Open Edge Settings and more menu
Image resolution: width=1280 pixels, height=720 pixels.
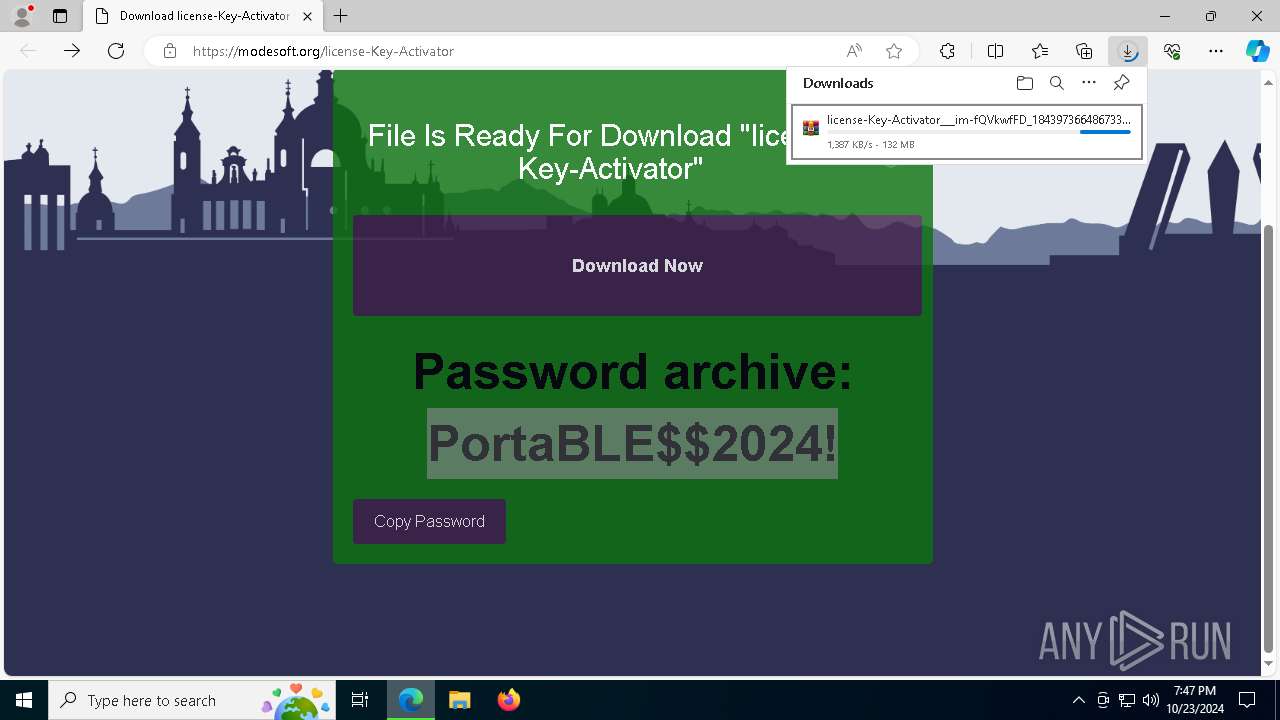tap(1216, 51)
